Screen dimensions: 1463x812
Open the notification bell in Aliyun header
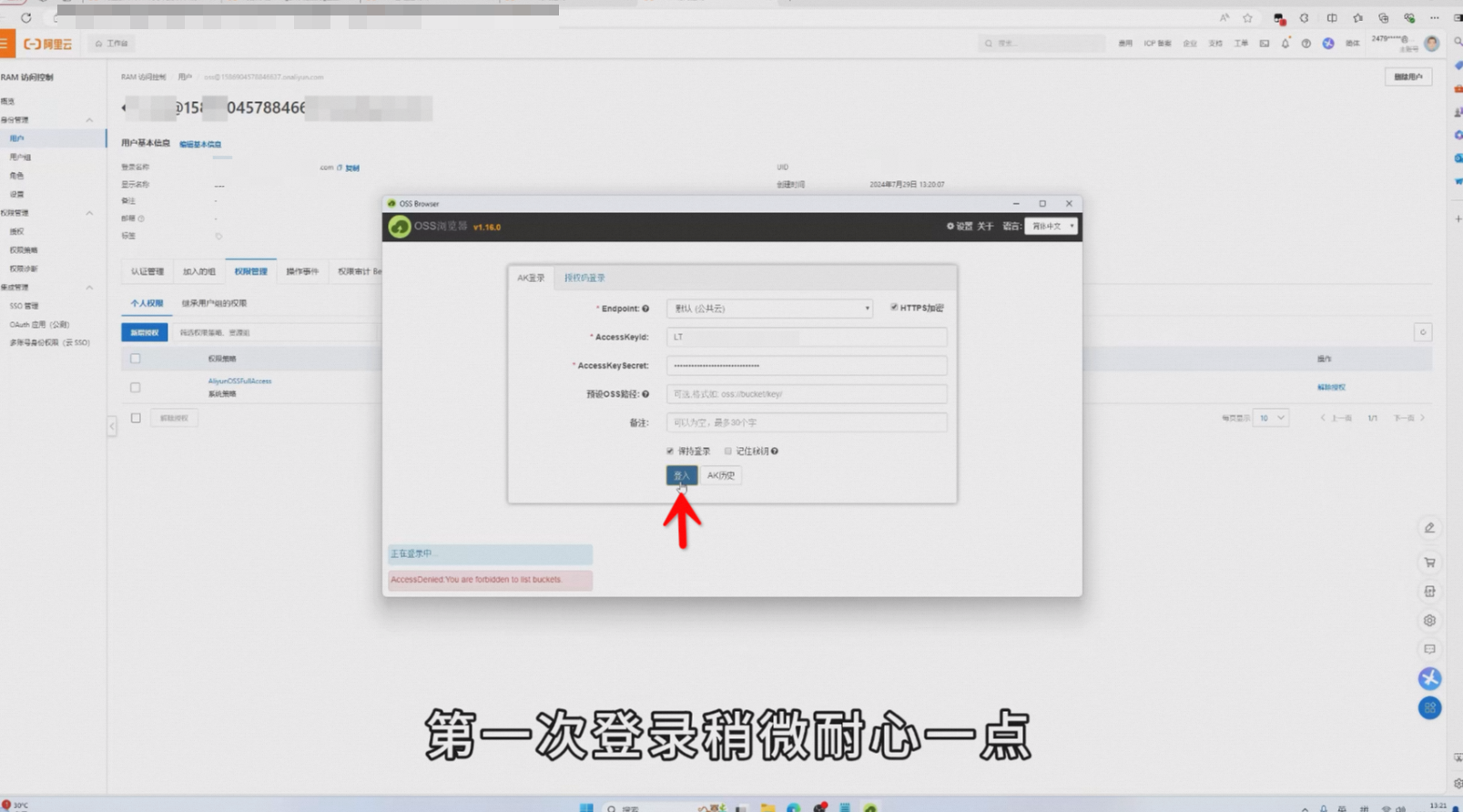[x=1285, y=44]
